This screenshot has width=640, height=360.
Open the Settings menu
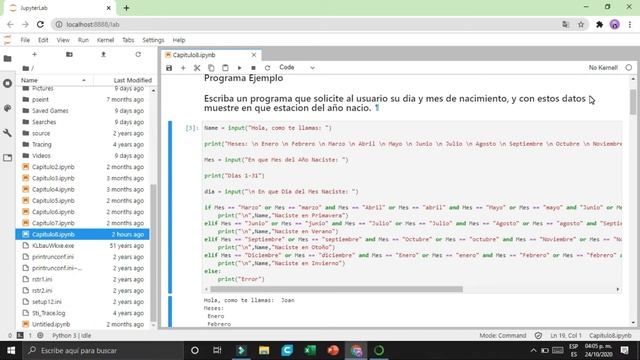click(153, 40)
